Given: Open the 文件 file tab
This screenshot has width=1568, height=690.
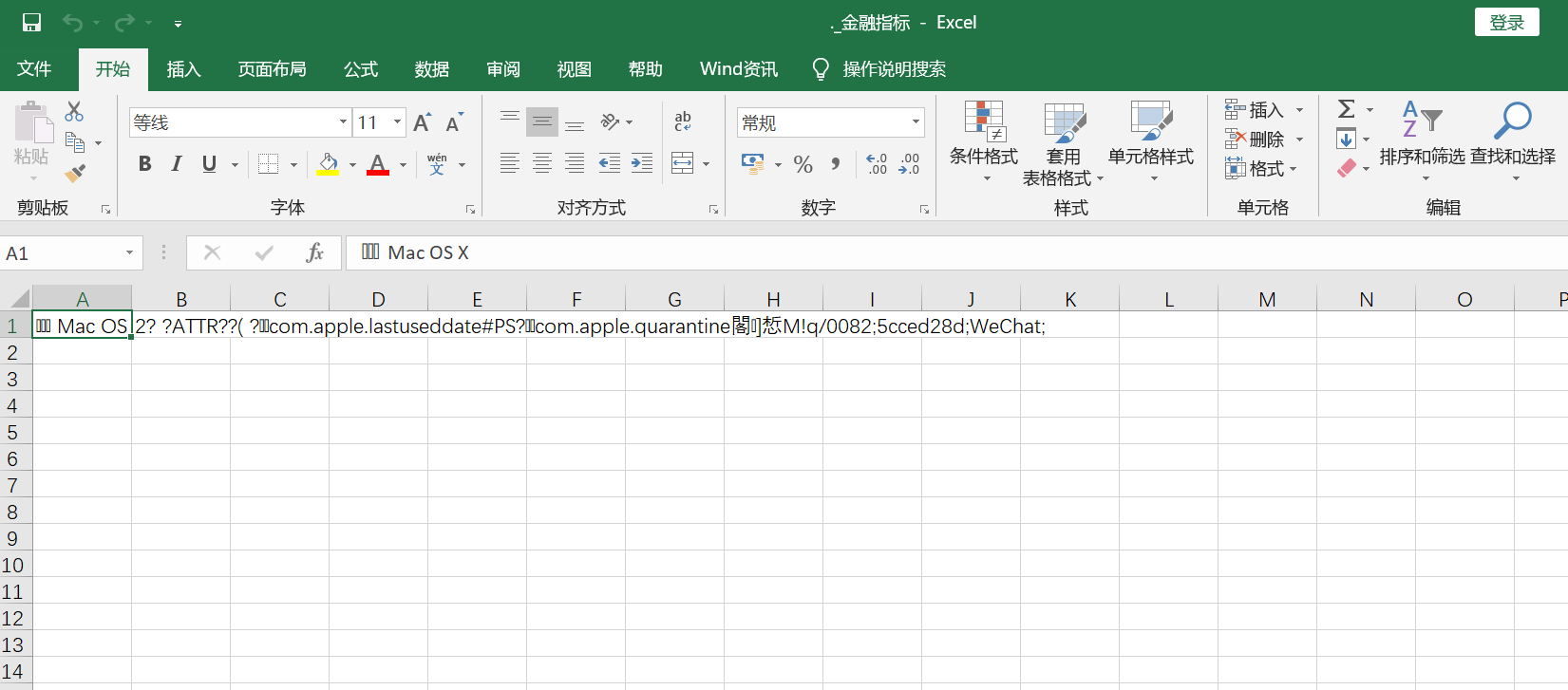Looking at the screenshot, I should pos(34,69).
